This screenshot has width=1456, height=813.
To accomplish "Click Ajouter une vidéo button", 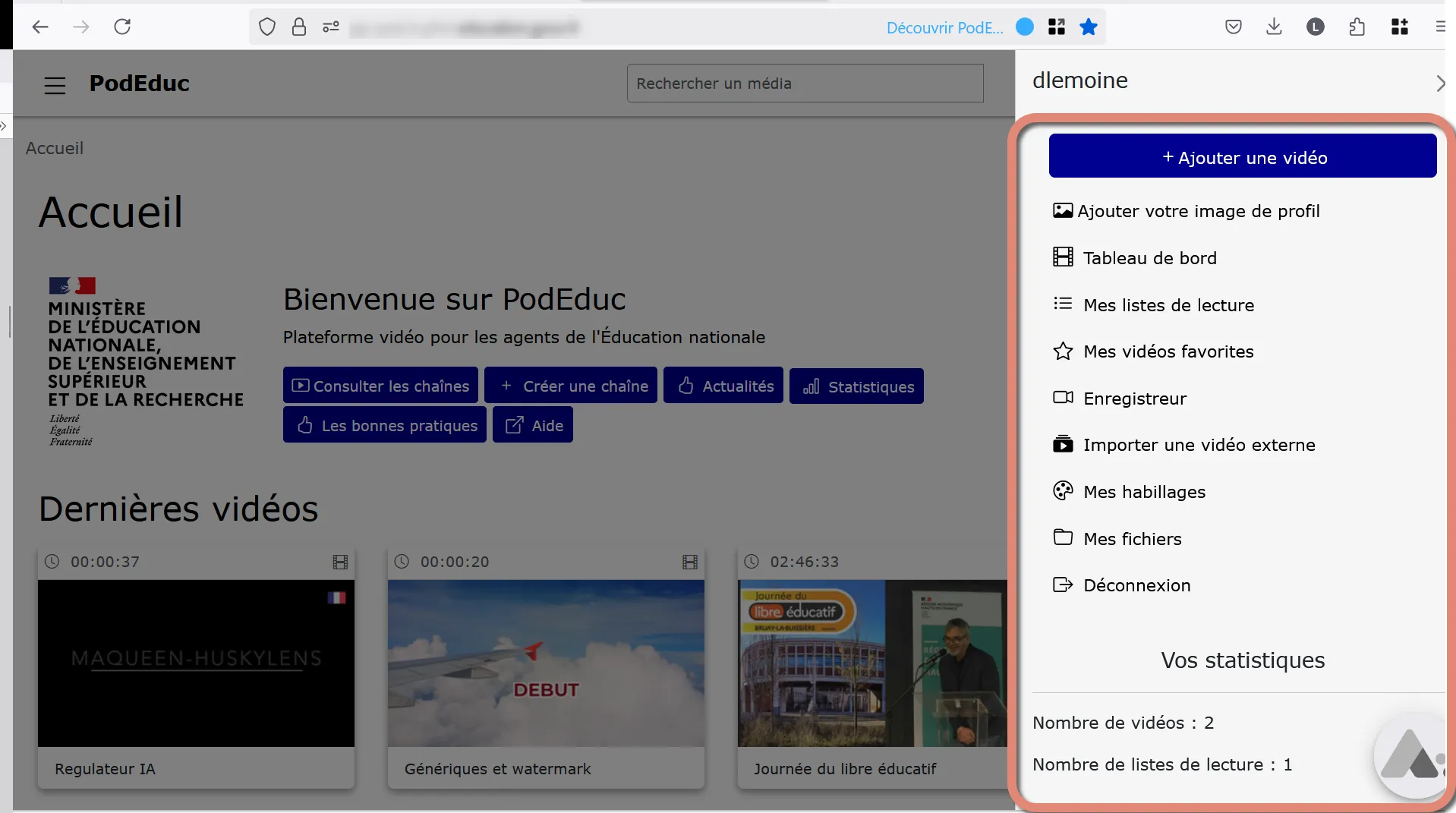I will [x=1243, y=156].
